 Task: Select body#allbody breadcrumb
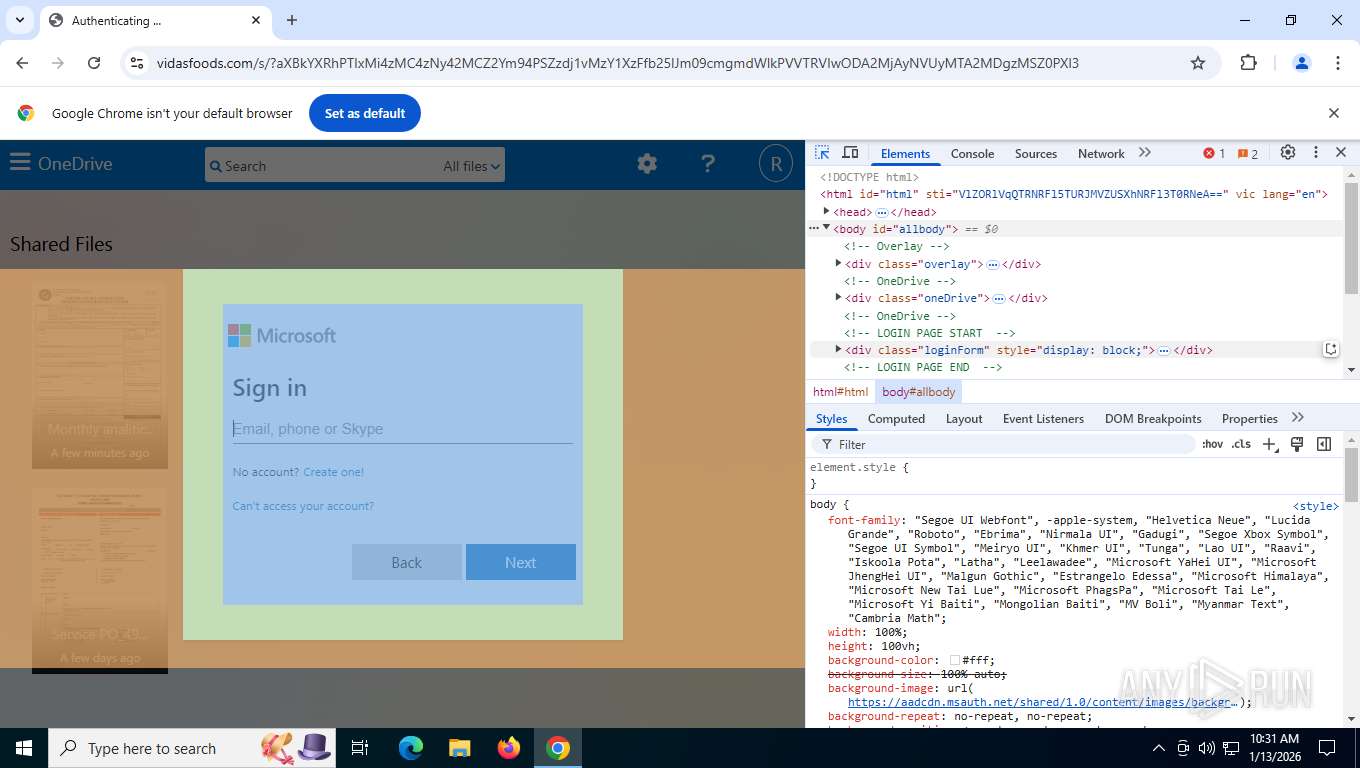(918, 392)
